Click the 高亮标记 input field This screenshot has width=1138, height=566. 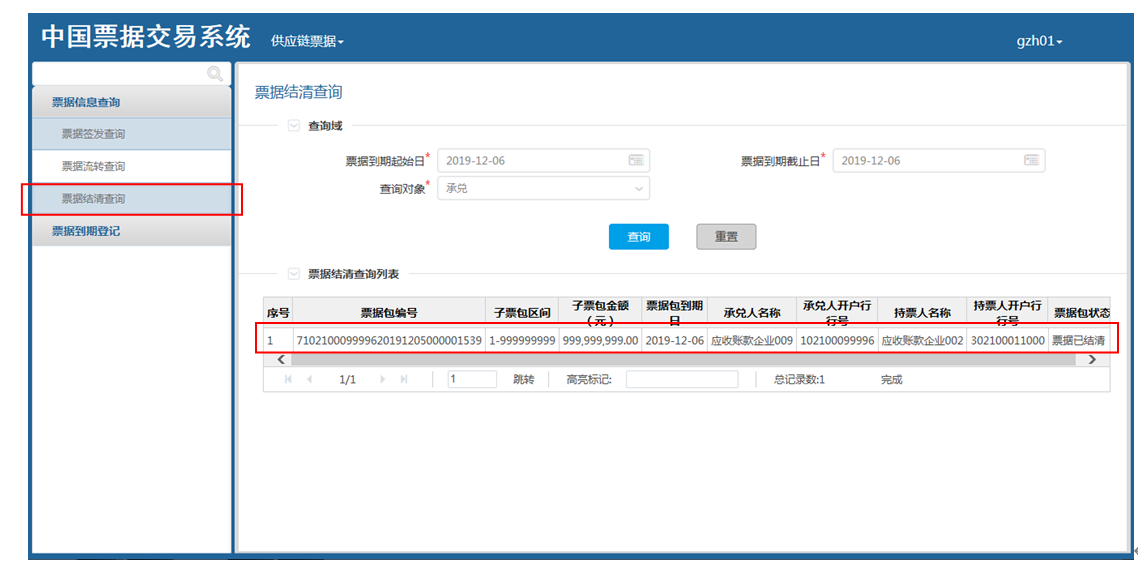[681, 380]
